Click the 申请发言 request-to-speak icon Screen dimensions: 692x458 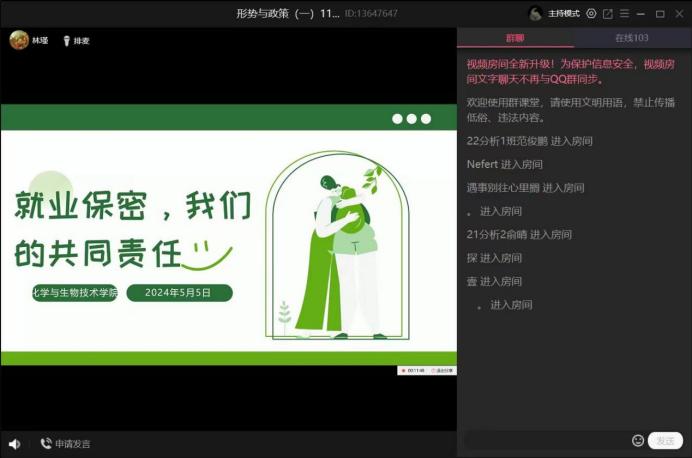46,444
